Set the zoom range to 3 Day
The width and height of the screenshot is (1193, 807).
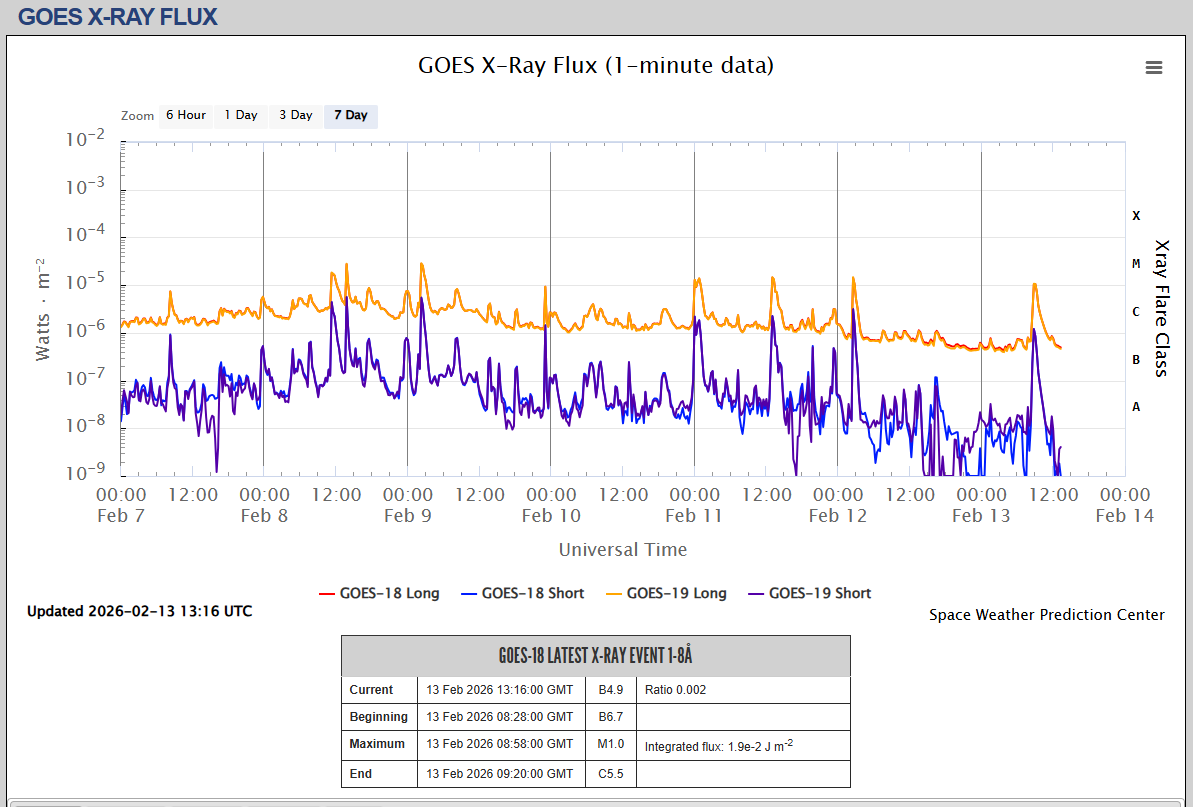click(x=295, y=116)
